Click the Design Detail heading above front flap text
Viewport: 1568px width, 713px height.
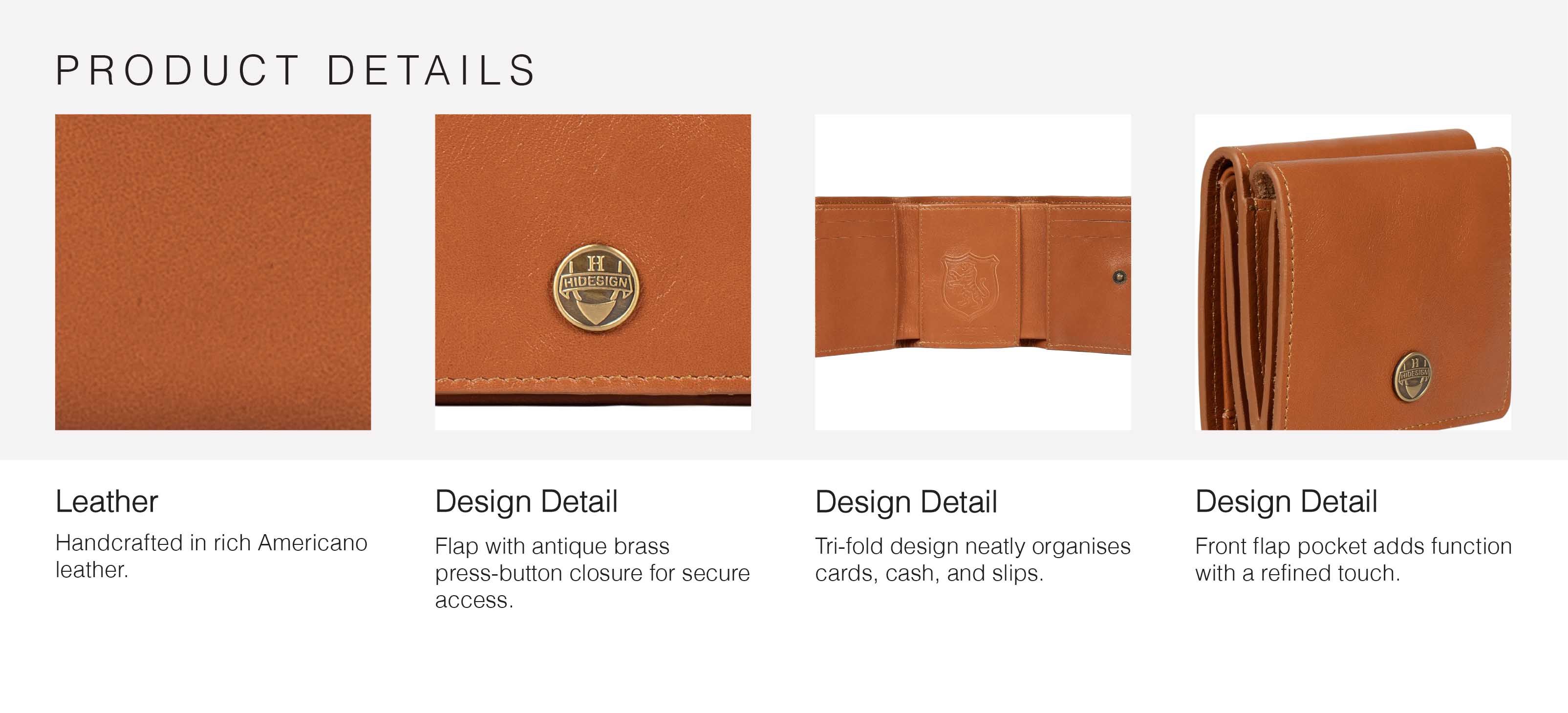point(1286,502)
